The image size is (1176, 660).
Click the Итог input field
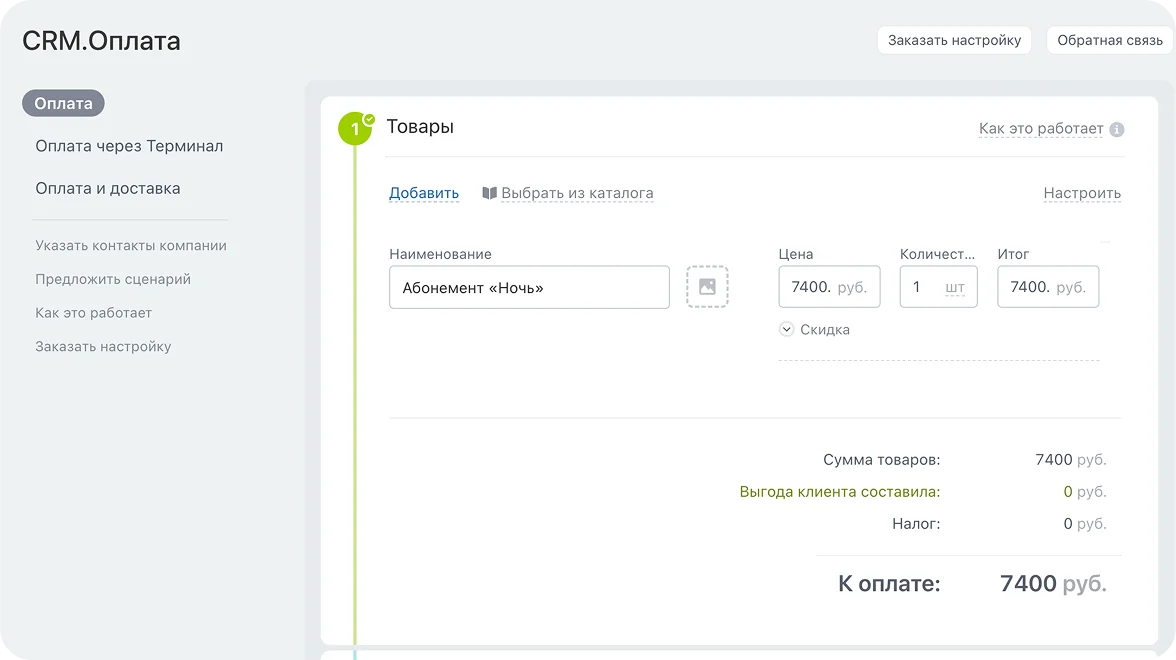(1048, 286)
